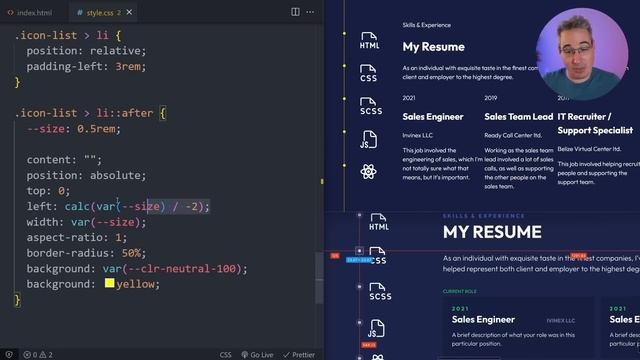Image resolution: width=640 pixels, height=360 pixels.
Task: Click the CSS language mode in status bar
Action: point(225,355)
